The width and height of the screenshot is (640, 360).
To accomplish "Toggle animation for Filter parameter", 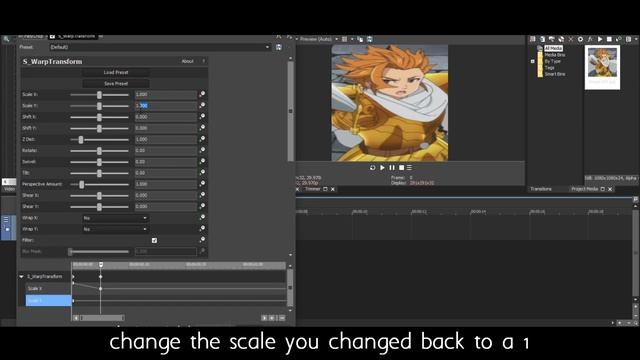I will [202, 240].
